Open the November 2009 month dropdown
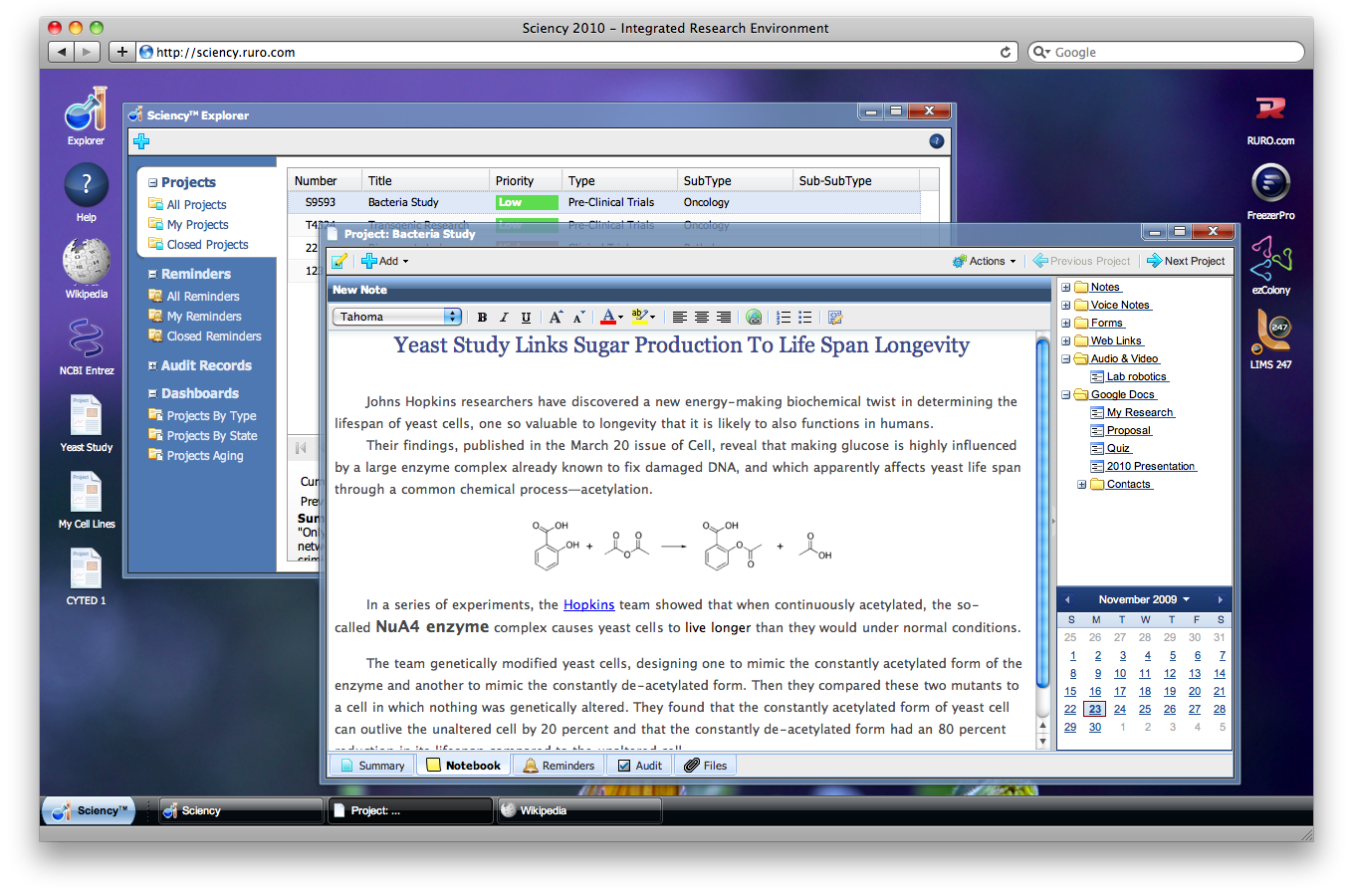Image resolution: width=1353 pixels, height=896 pixels. [x=1144, y=599]
